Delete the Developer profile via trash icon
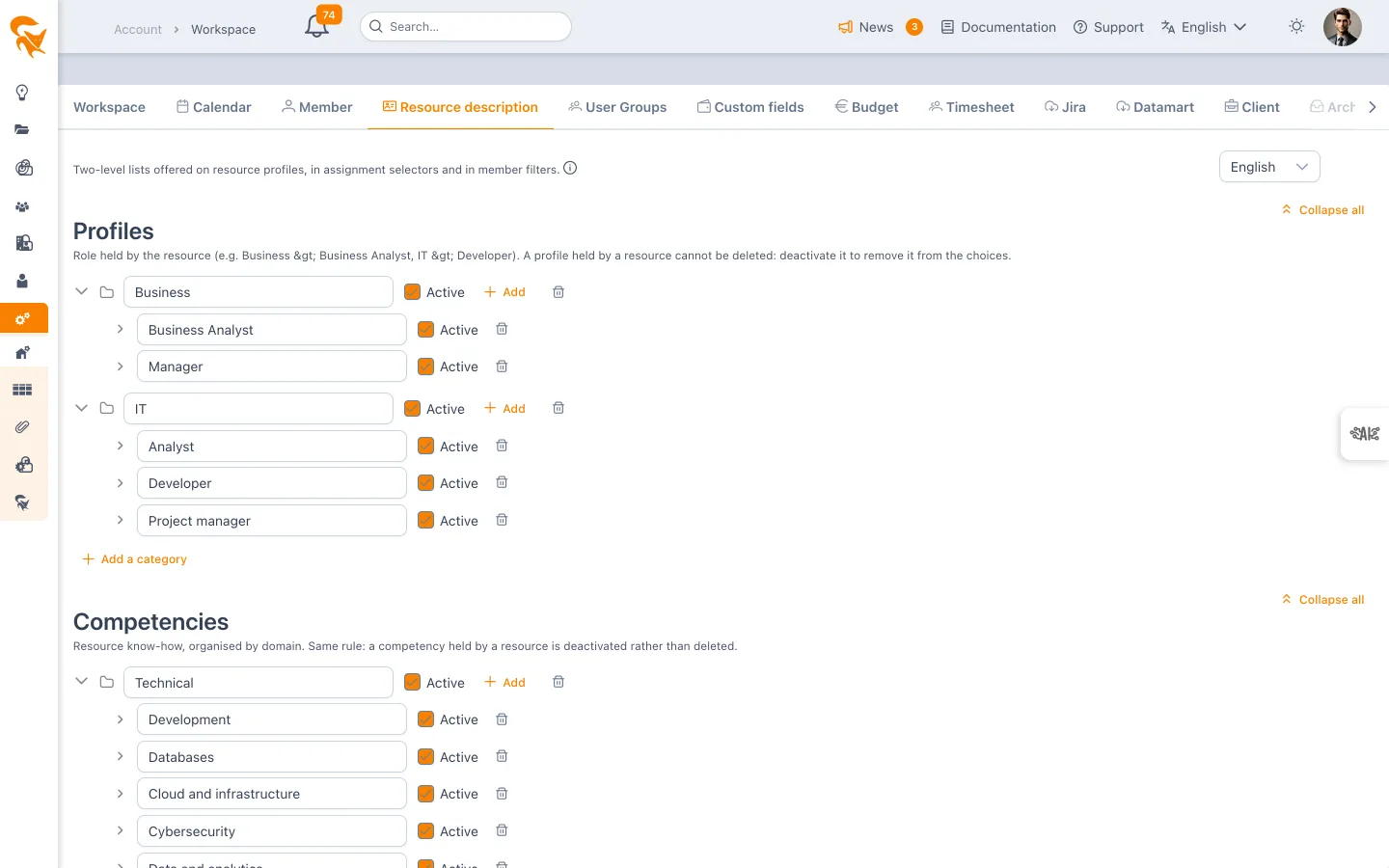 coord(502,482)
